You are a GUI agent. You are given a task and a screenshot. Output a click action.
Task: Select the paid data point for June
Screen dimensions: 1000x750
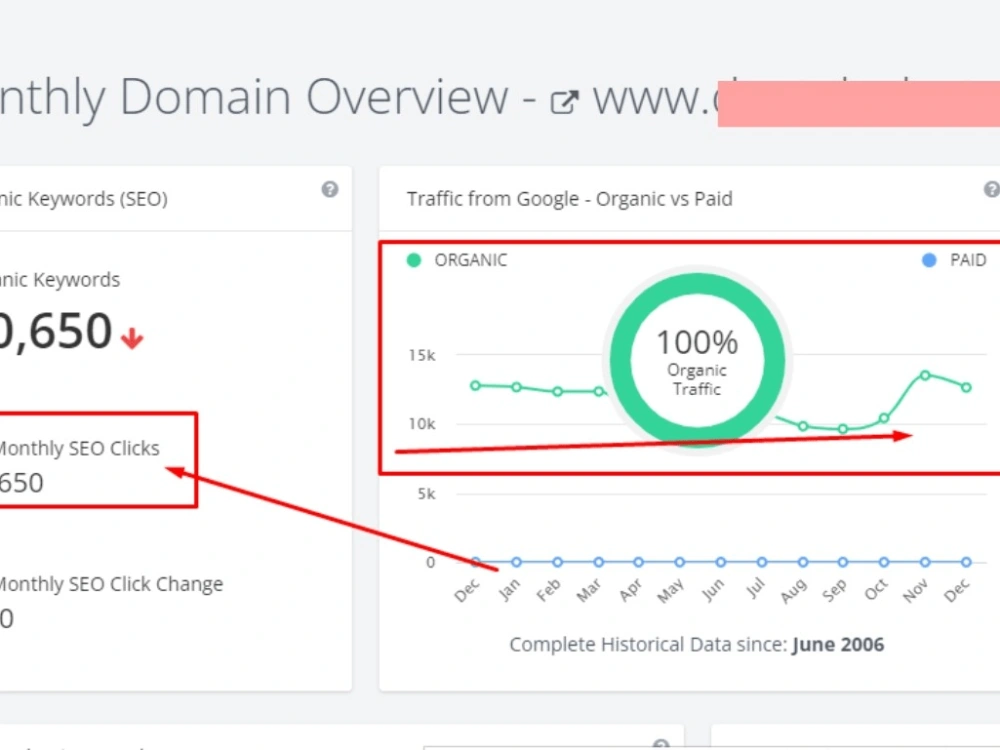coord(721,562)
